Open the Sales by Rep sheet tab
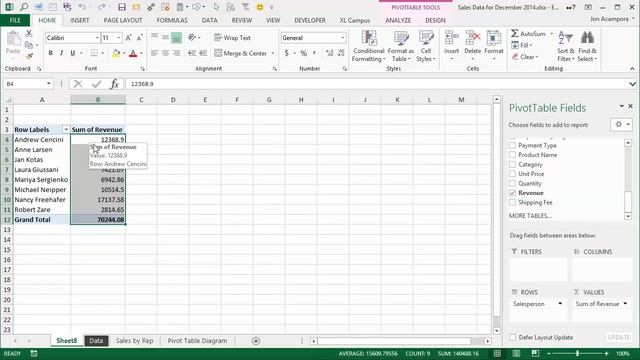The height and width of the screenshot is (360, 640). pyautogui.click(x=134, y=340)
